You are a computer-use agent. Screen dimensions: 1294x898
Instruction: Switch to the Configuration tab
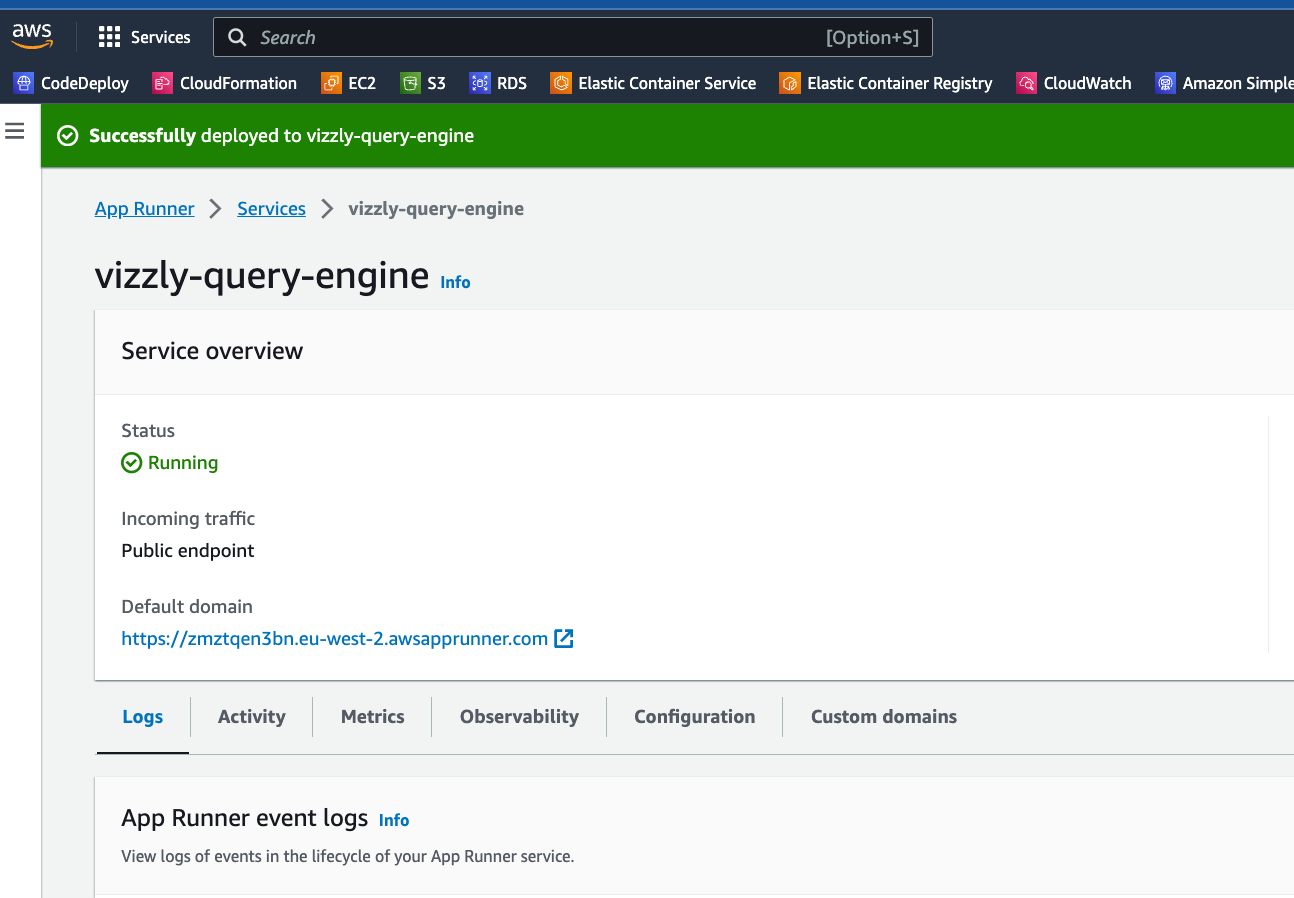(695, 717)
